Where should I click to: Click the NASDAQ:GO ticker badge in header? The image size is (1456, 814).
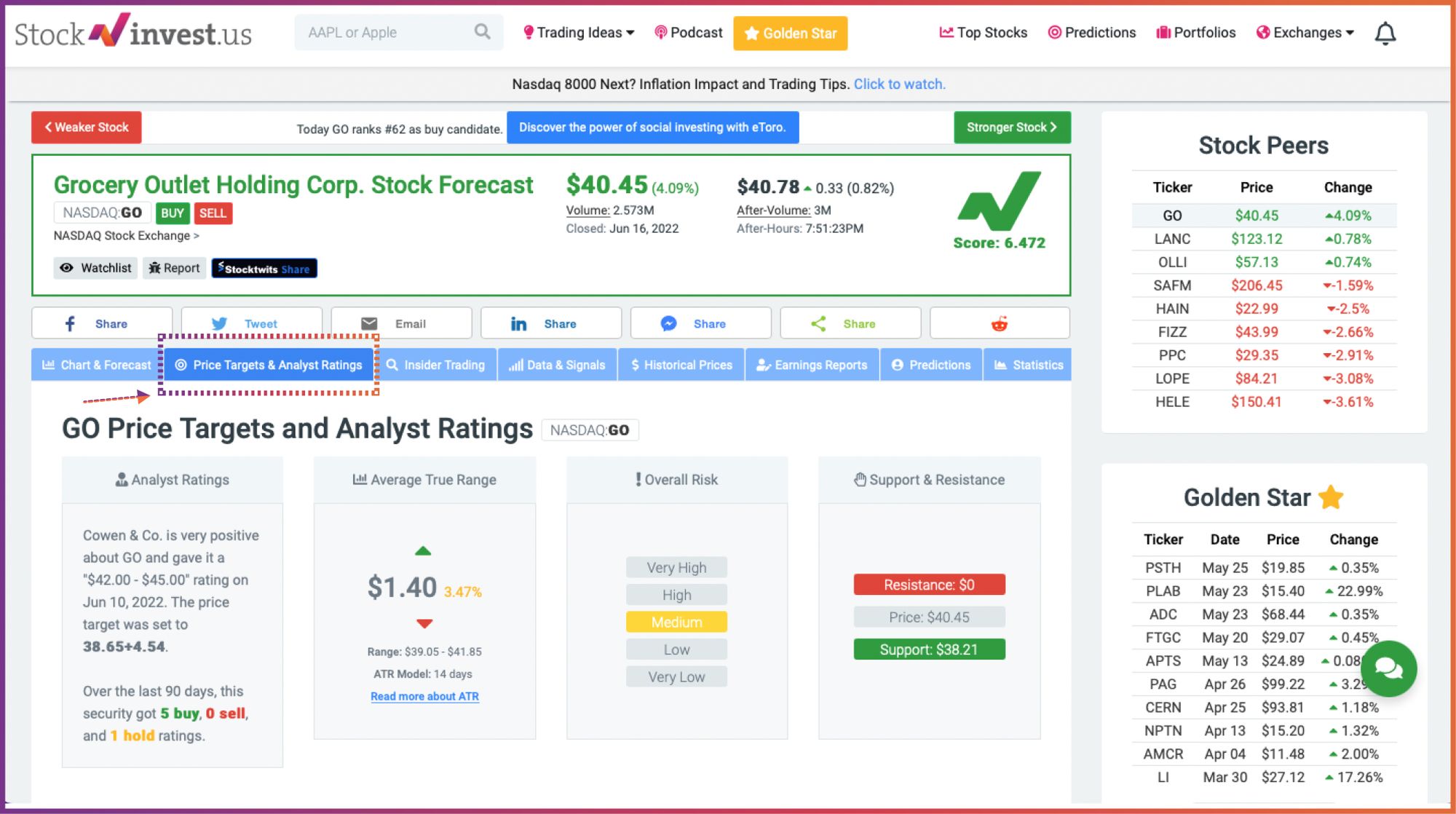click(102, 213)
